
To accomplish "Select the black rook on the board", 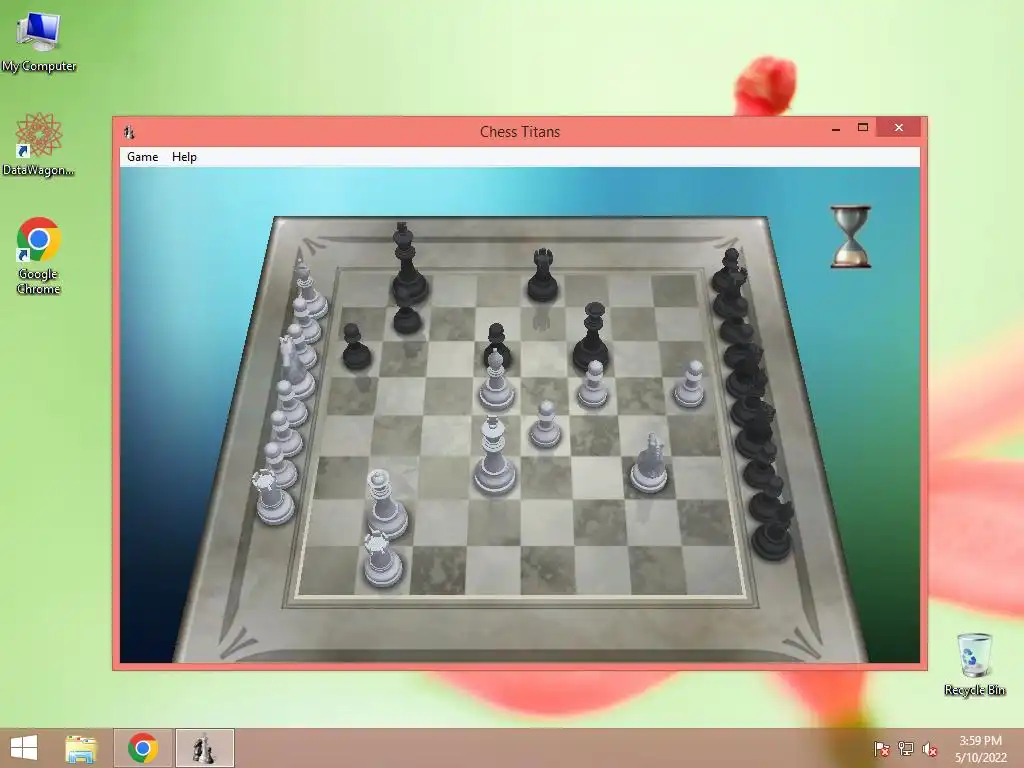I will click(x=543, y=275).
